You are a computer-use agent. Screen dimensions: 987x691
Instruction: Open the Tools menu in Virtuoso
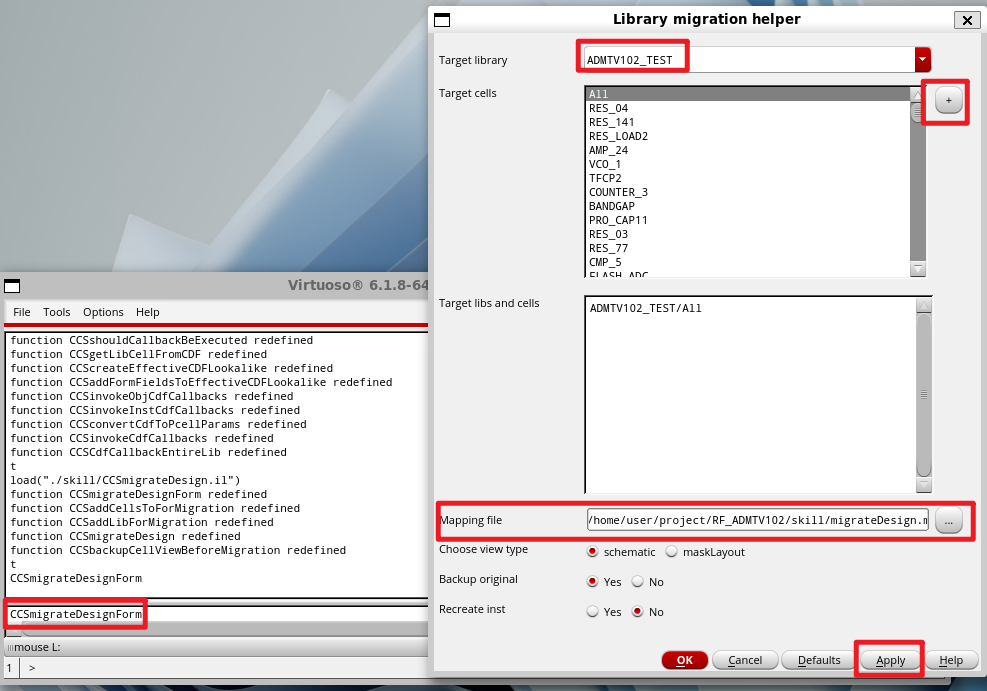pos(56,312)
